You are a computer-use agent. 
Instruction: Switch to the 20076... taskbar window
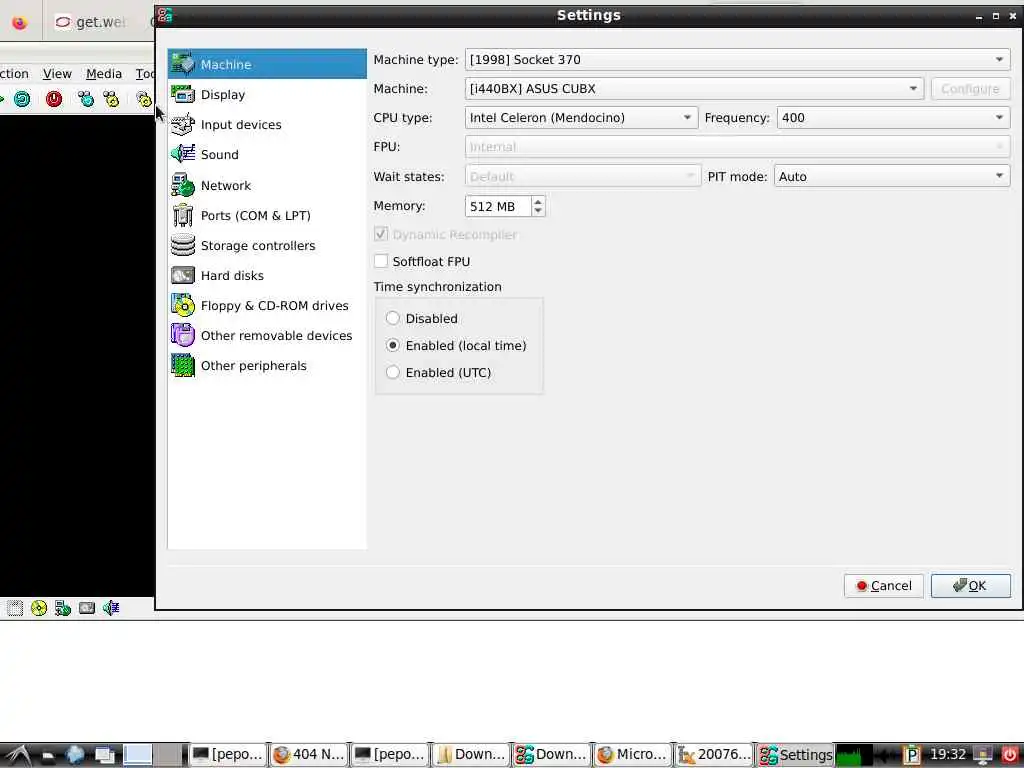click(x=713, y=755)
